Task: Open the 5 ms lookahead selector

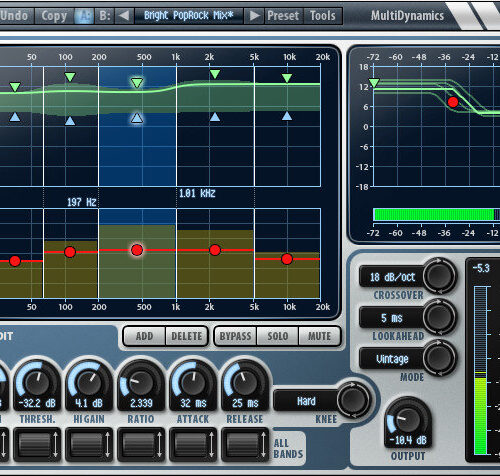Action: (x=392, y=318)
